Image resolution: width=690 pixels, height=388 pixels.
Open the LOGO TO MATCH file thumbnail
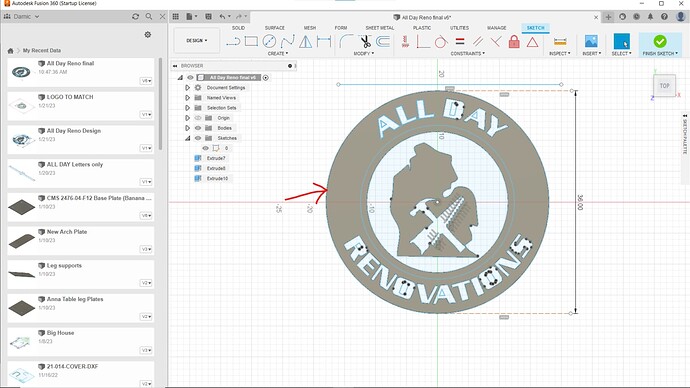coord(21,106)
